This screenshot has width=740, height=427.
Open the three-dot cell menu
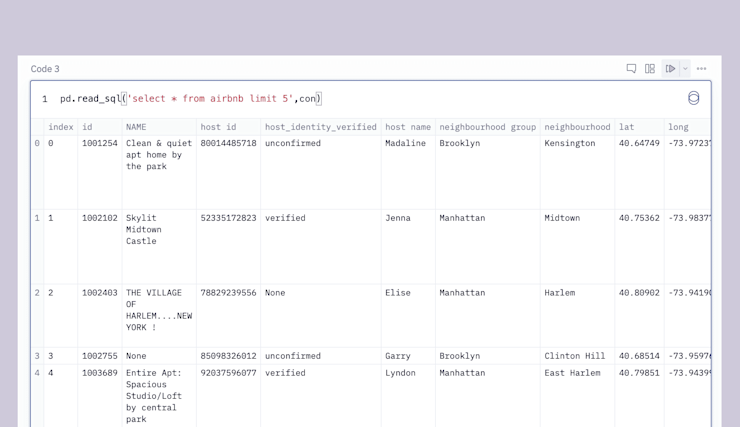pos(701,69)
